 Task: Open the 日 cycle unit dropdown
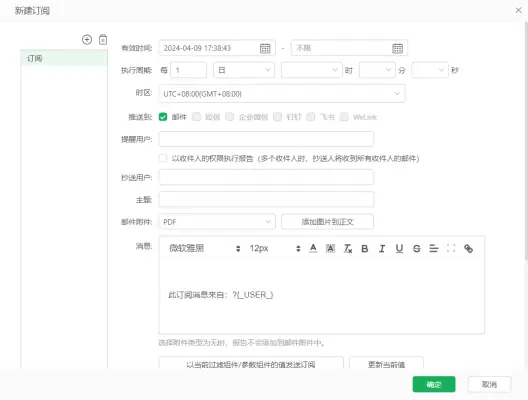(x=244, y=70)
